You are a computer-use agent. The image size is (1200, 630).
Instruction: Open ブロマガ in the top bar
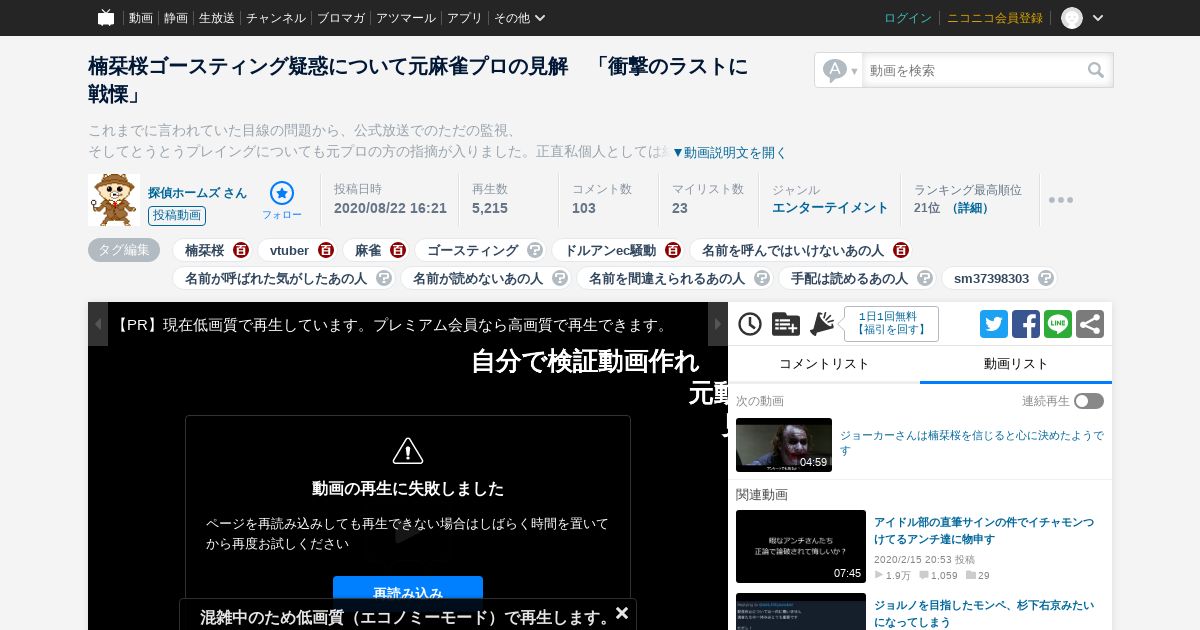click(x=341, y=18)
